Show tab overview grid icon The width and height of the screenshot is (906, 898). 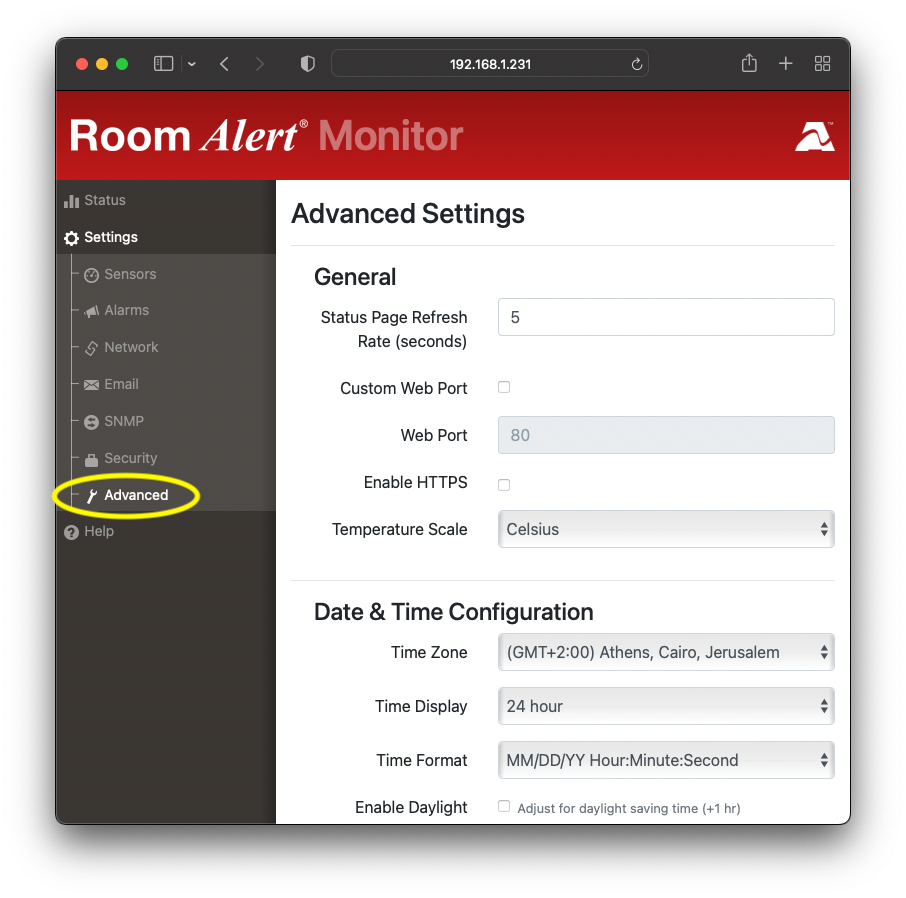(823, 64)
